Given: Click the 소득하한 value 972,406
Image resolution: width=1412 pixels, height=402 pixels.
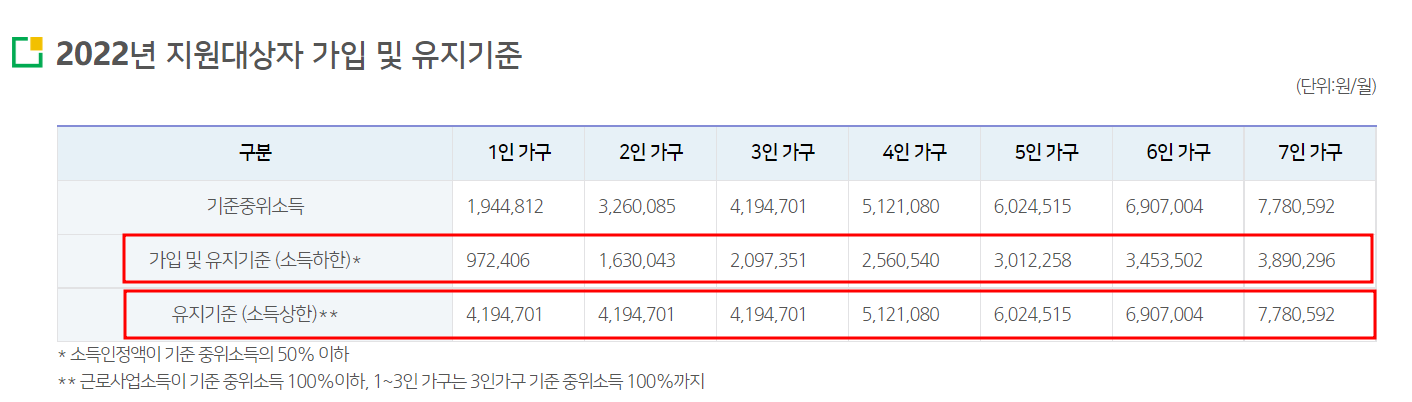Looking at the screenshot, I should (498, 260).
